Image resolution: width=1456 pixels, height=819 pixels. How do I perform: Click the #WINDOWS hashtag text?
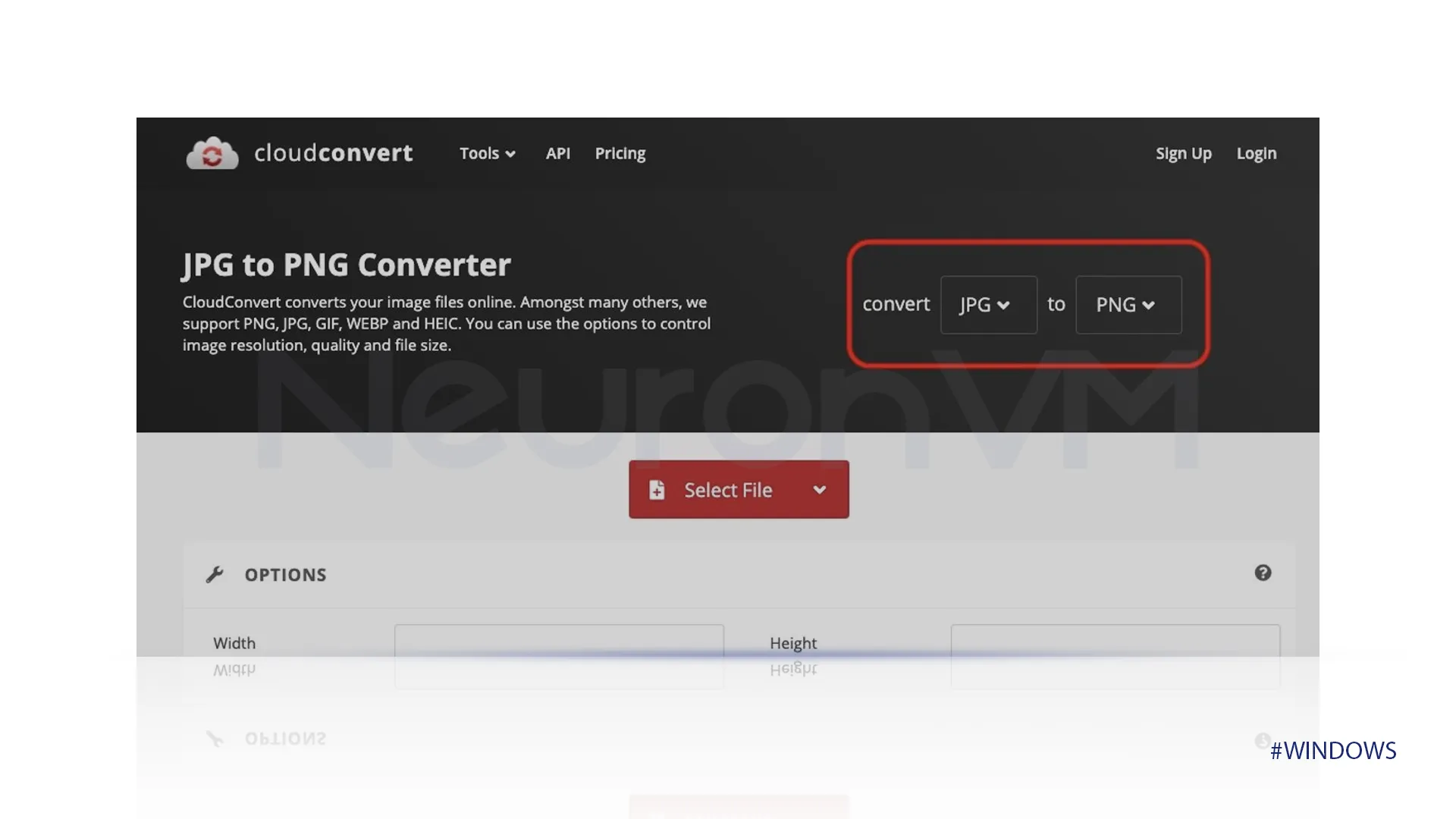pyautogui.click(x=1333, y=751)
